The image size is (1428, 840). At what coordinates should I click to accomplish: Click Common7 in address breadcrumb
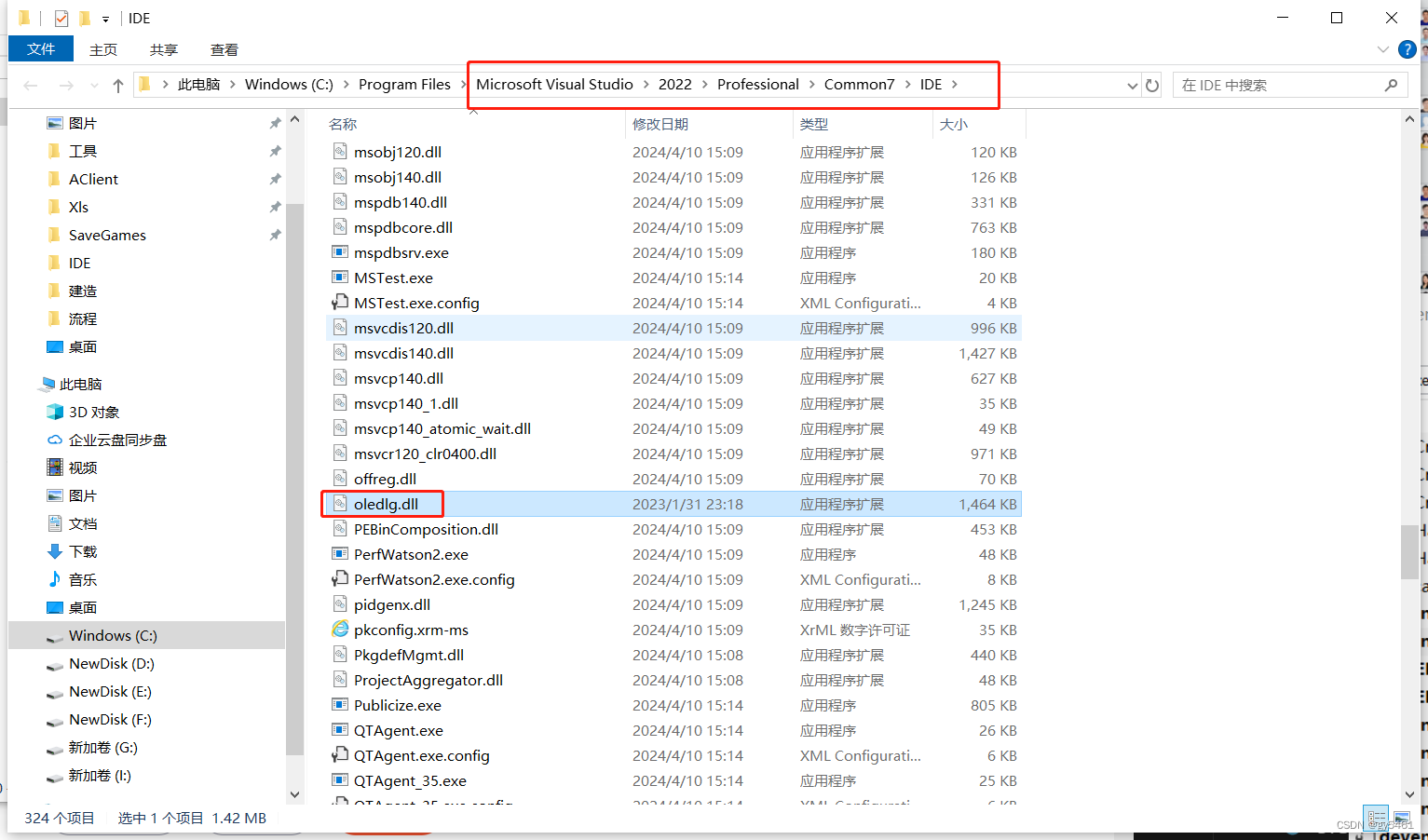point(859,85)
